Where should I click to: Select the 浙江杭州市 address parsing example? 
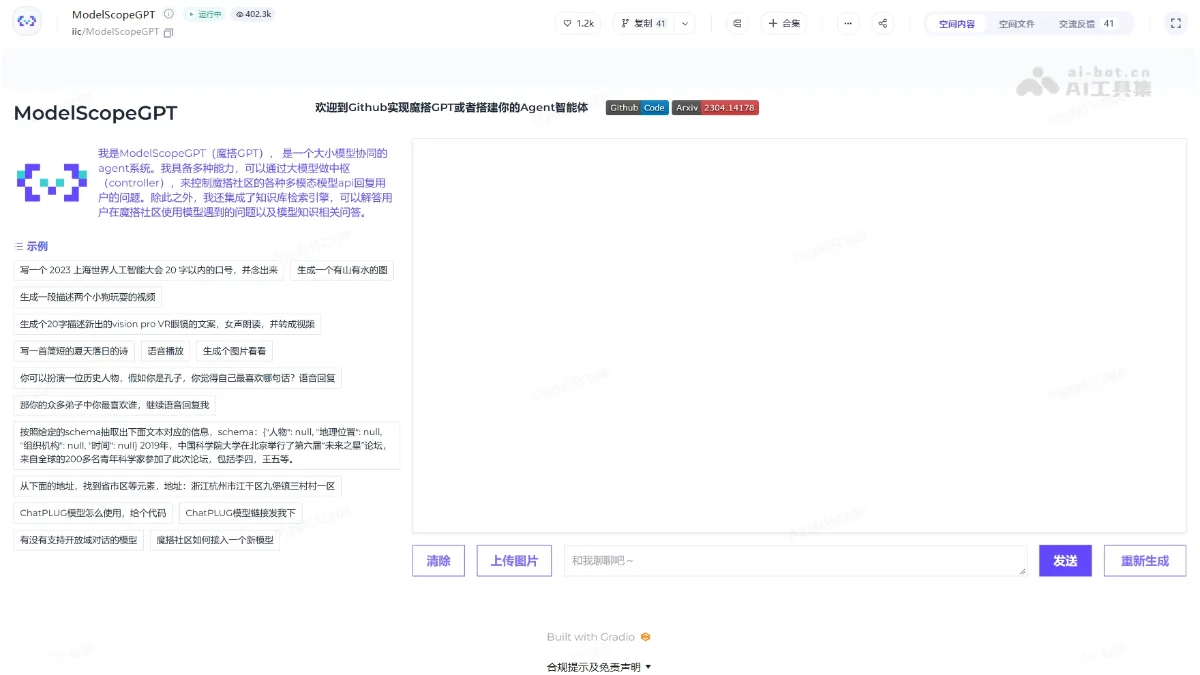coord(178,486)
